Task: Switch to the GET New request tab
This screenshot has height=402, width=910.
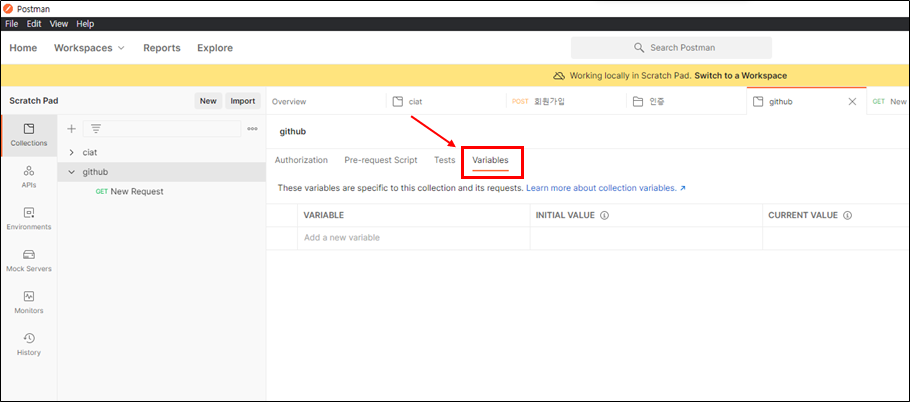Action: [x=888, y=102]
